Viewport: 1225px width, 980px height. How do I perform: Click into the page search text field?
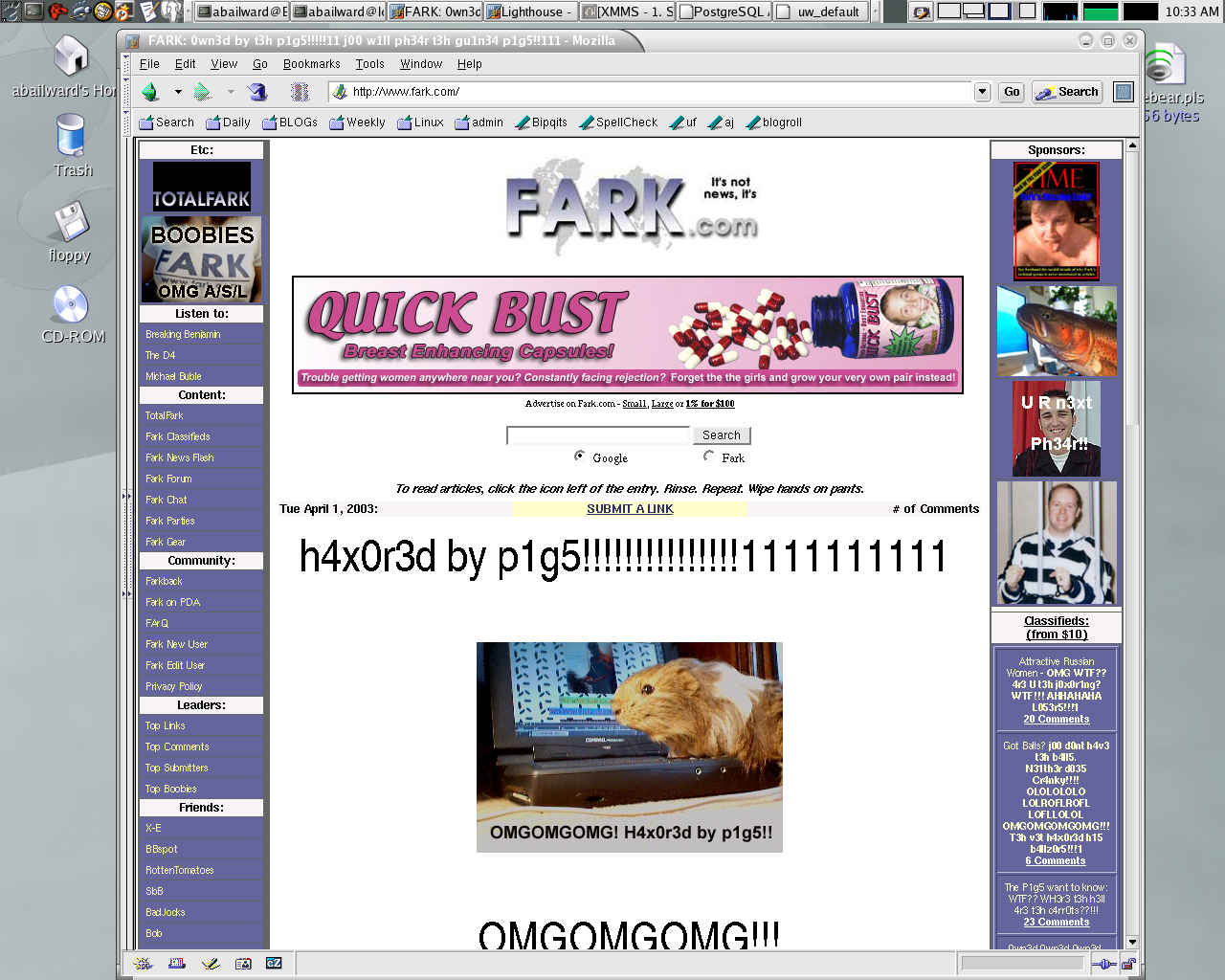(598, 435)
